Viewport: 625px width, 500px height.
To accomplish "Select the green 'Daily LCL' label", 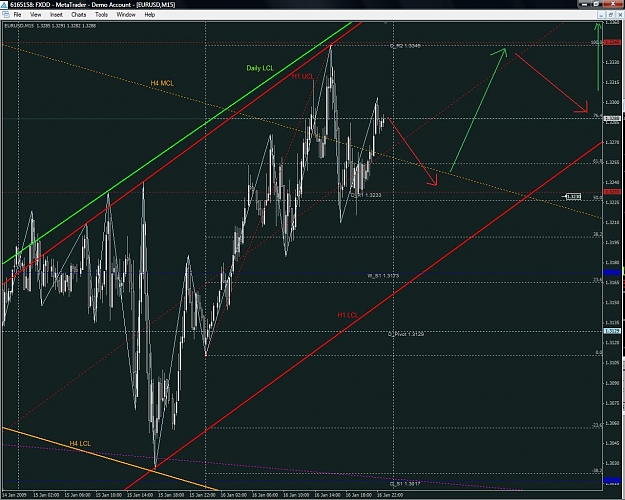I will tap(260, 68).
